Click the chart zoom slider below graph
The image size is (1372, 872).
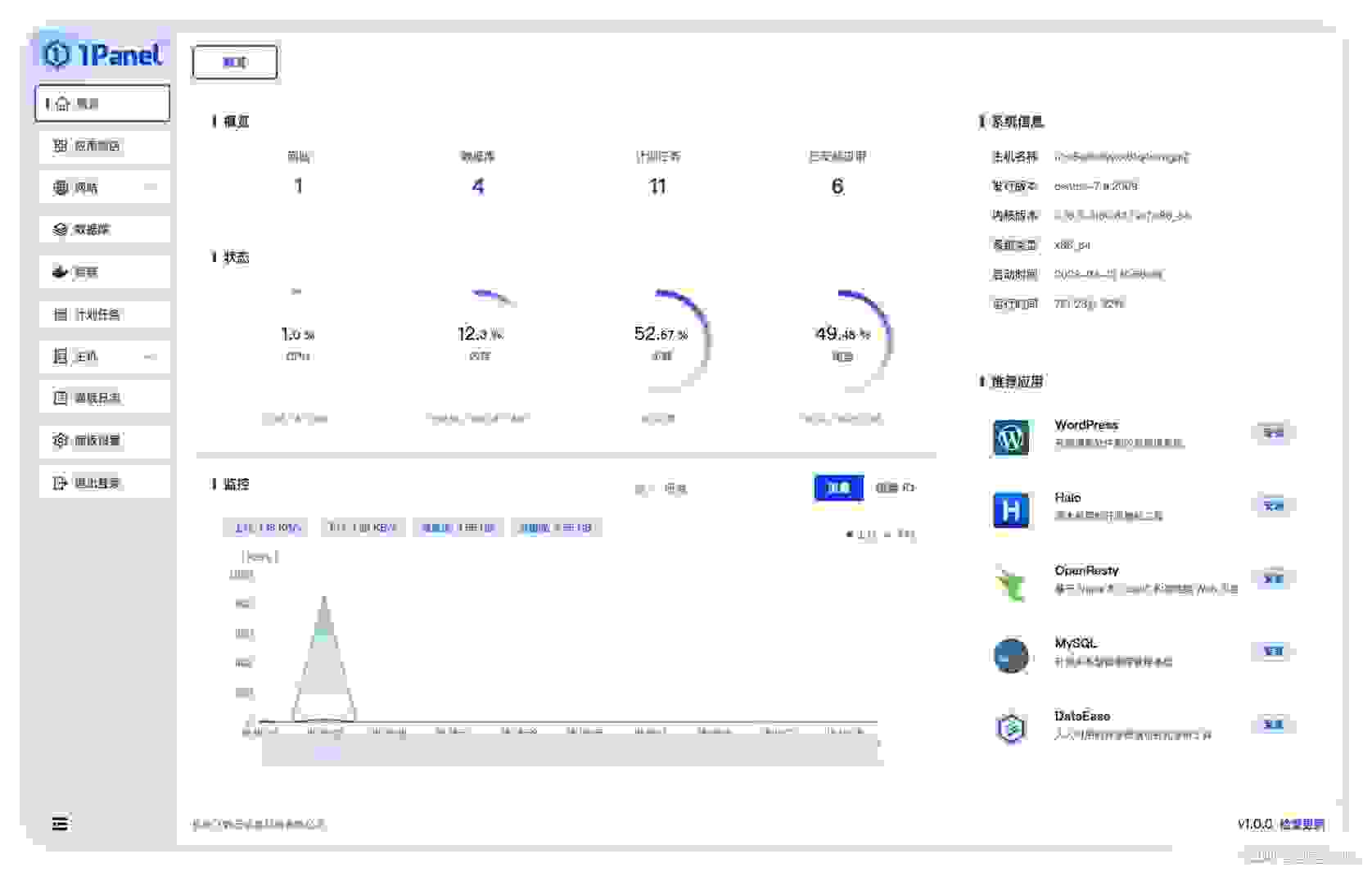tap(571, 751)
